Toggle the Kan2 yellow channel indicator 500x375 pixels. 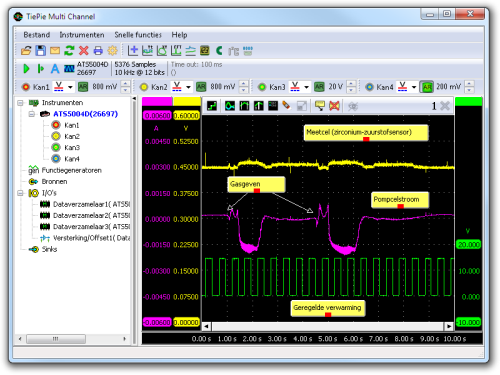144,87
